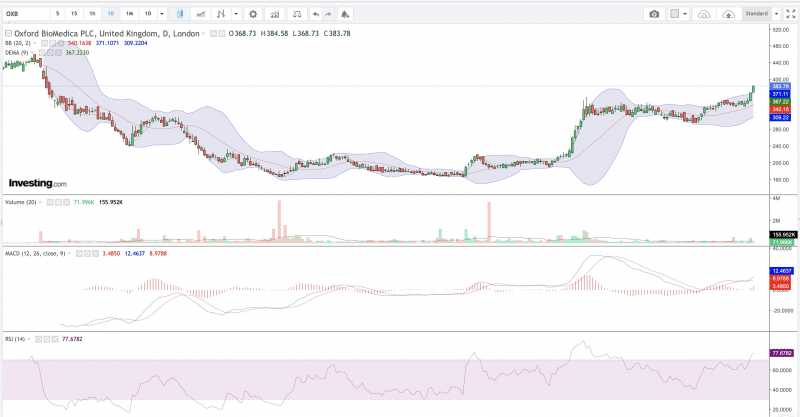Collapse the Oxford BioMedica legend box
This screenshot has width=800, height=417.
[7, 32]
